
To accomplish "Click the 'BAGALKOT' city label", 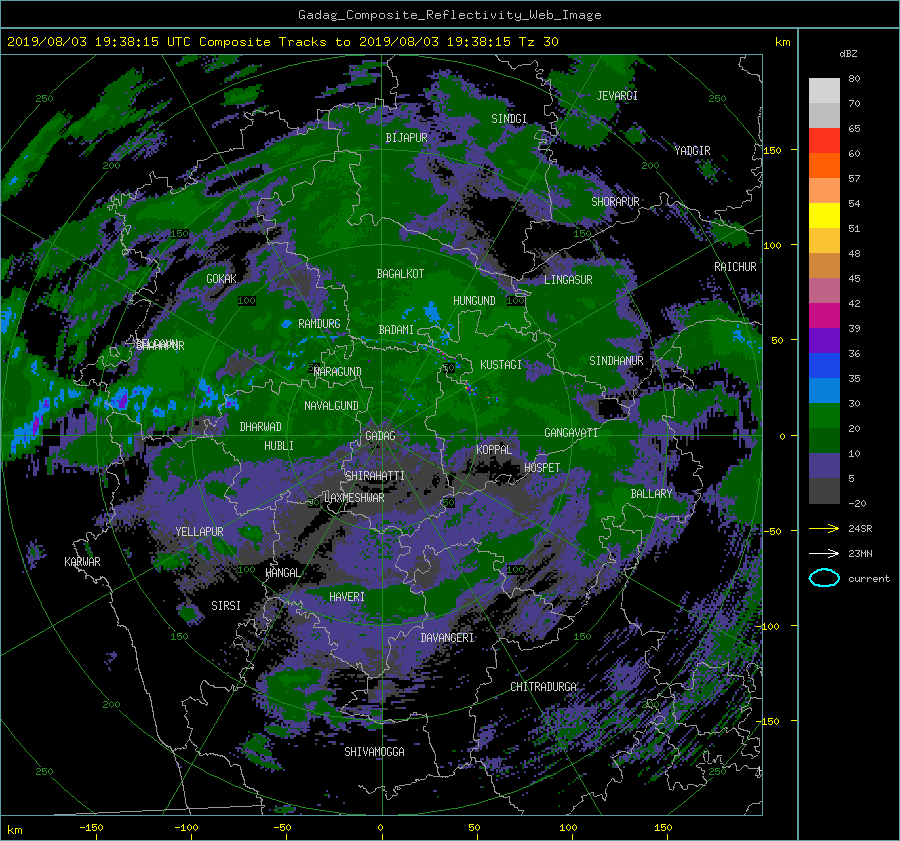I will (400, 274).
